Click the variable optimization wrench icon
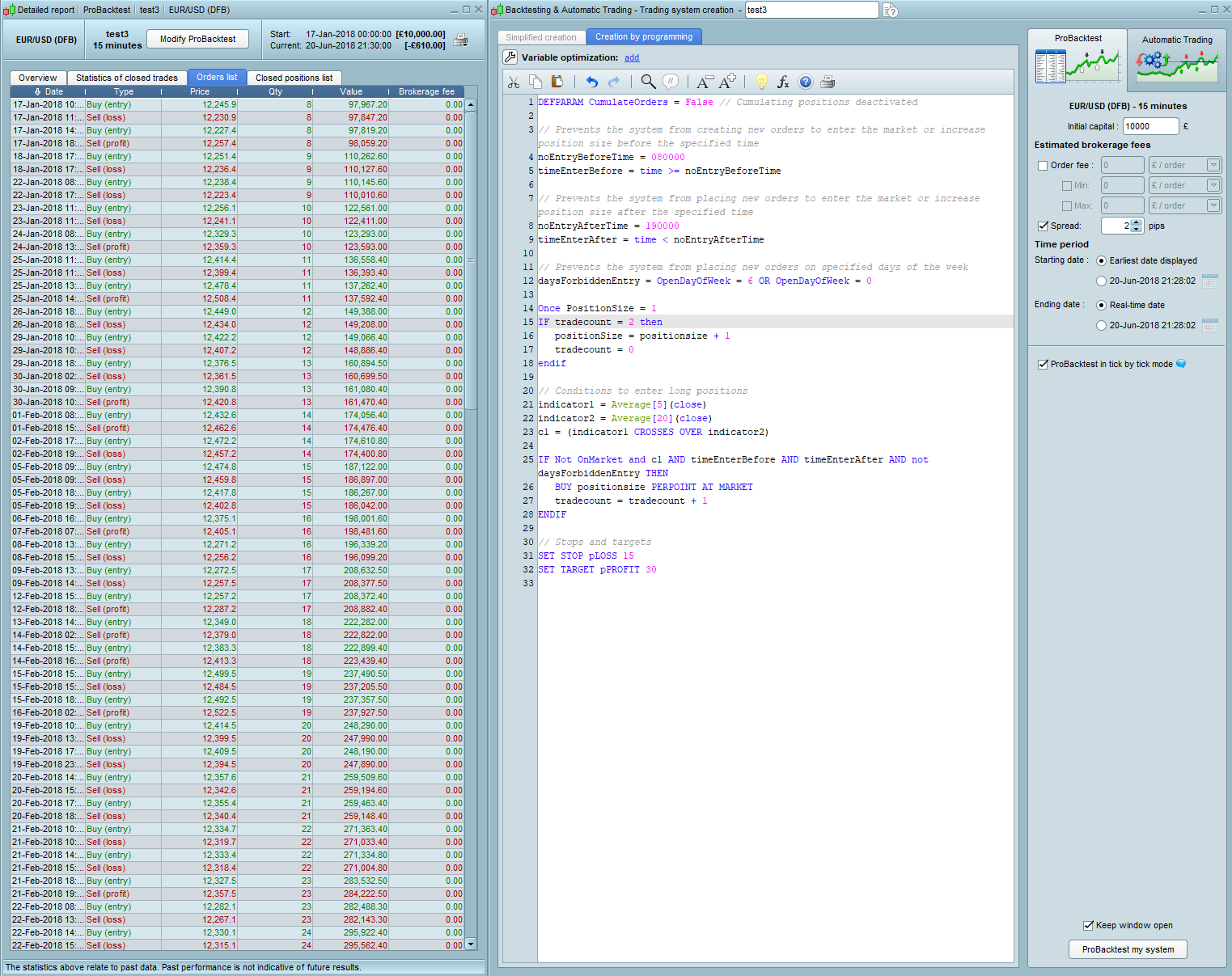1232x976 pixels. pyautogui.click(x=510, y=57)
